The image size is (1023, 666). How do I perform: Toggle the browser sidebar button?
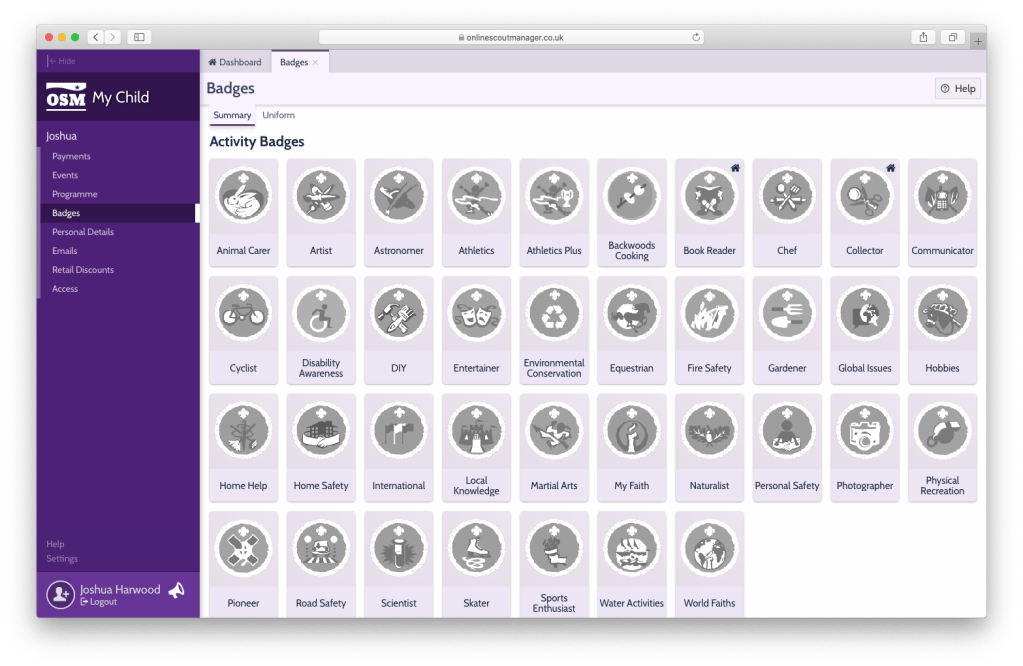(139, 37)
